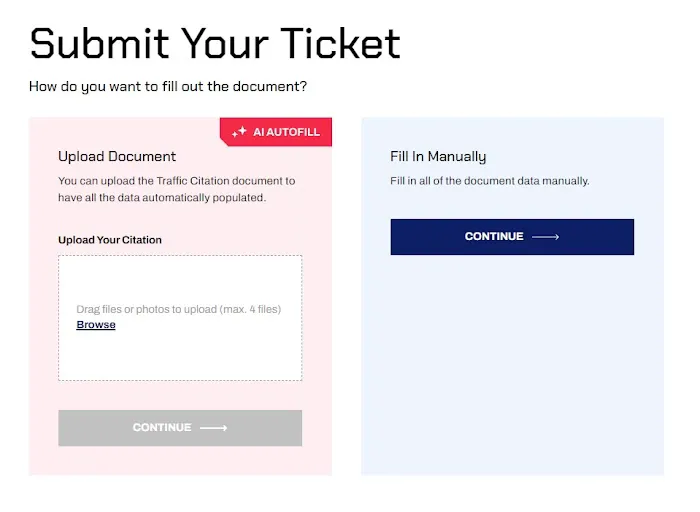The width and height of the screenshot is (700, 512).
Task: Click the Traffic Citation upload description text
Action: [x=177, y=181]
